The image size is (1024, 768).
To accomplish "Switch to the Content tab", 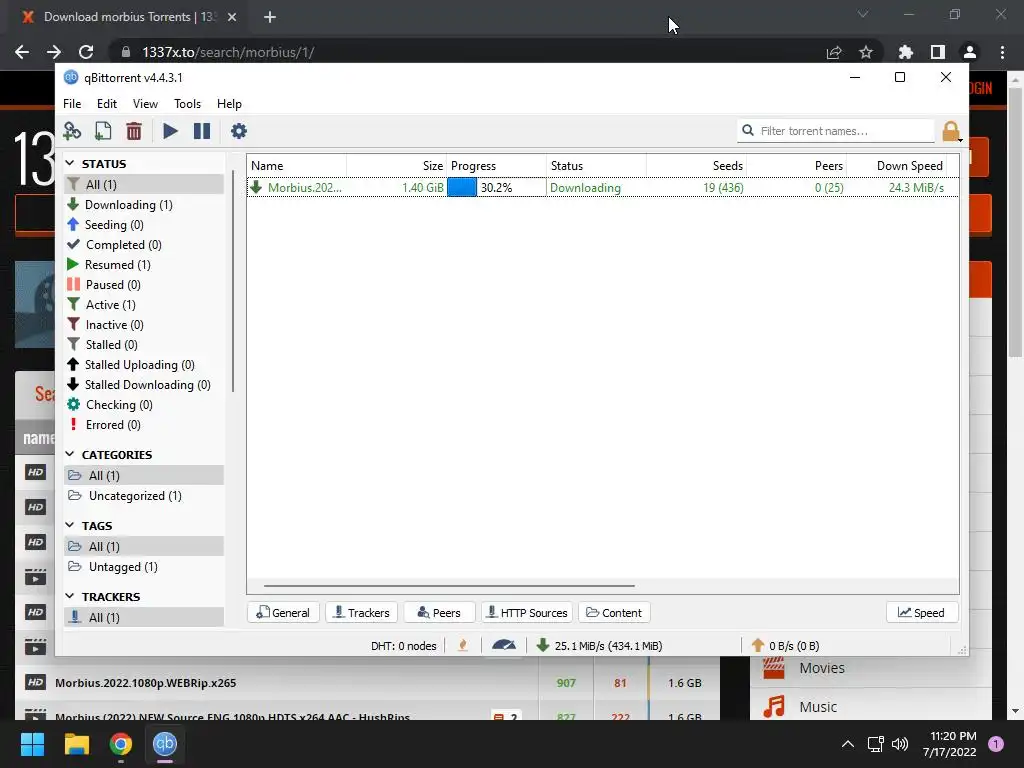I will point(614,613).
